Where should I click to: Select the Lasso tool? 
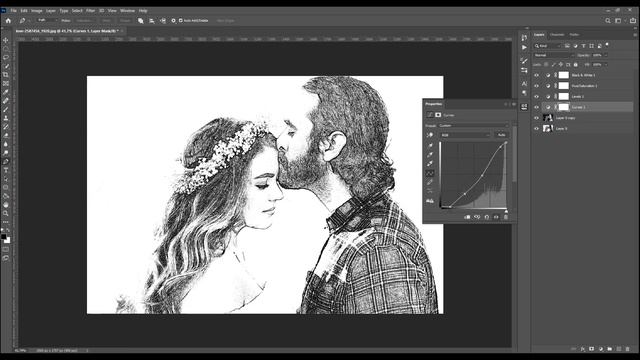6,58
